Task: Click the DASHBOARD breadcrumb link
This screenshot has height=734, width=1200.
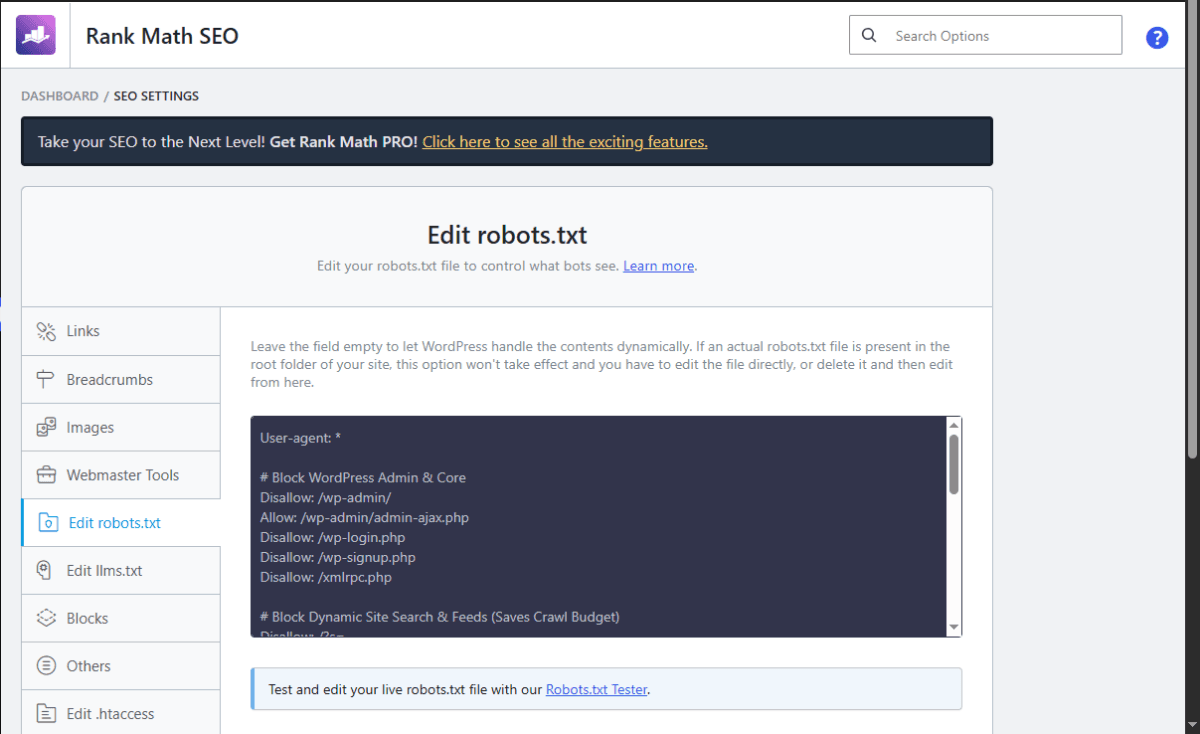Action: (x=60, y=96)
